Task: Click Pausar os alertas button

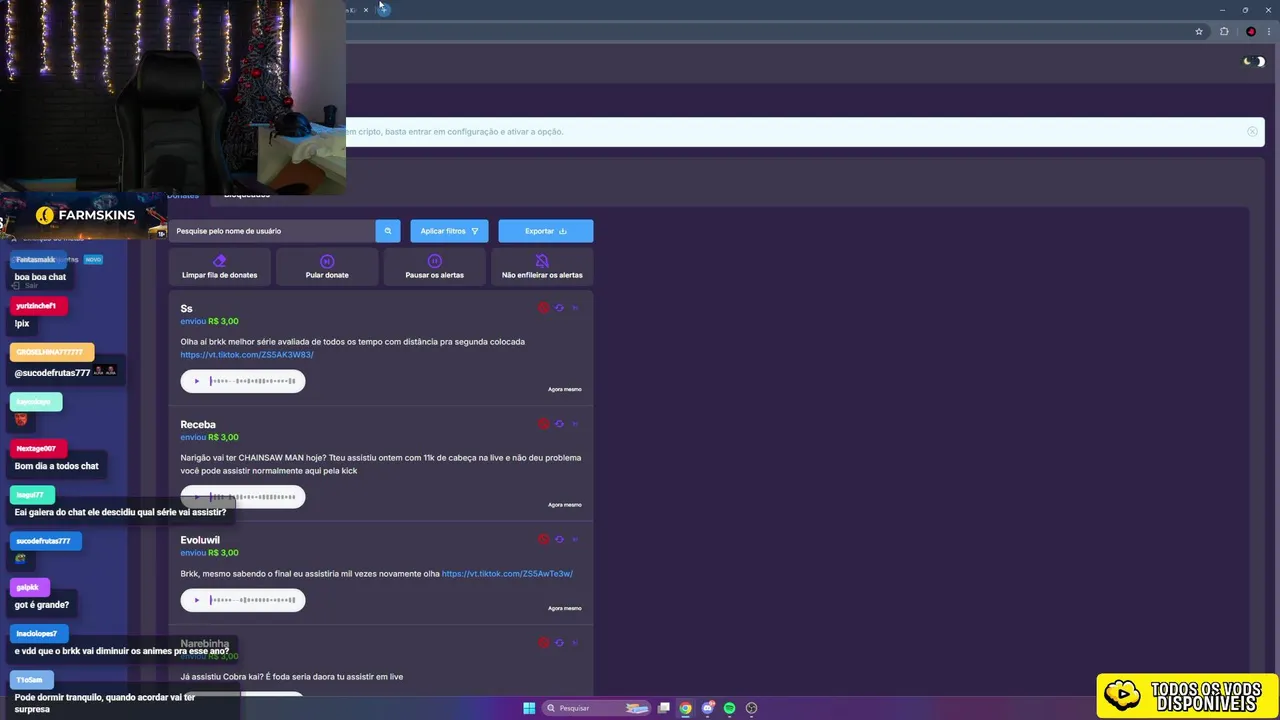Action: pyautogui.click(x=434, y=267)
